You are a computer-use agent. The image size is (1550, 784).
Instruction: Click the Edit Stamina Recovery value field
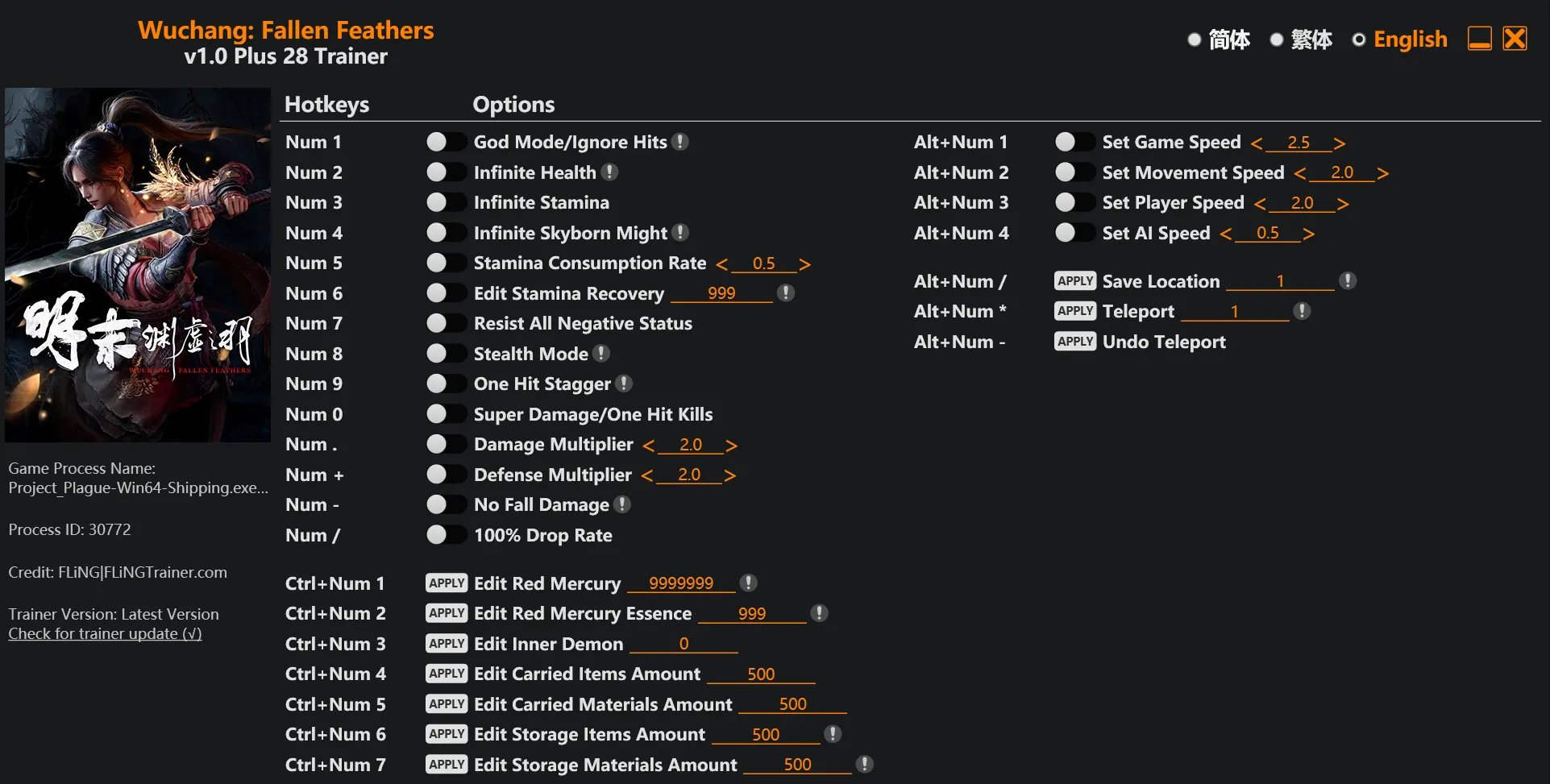tap(721, 293)
